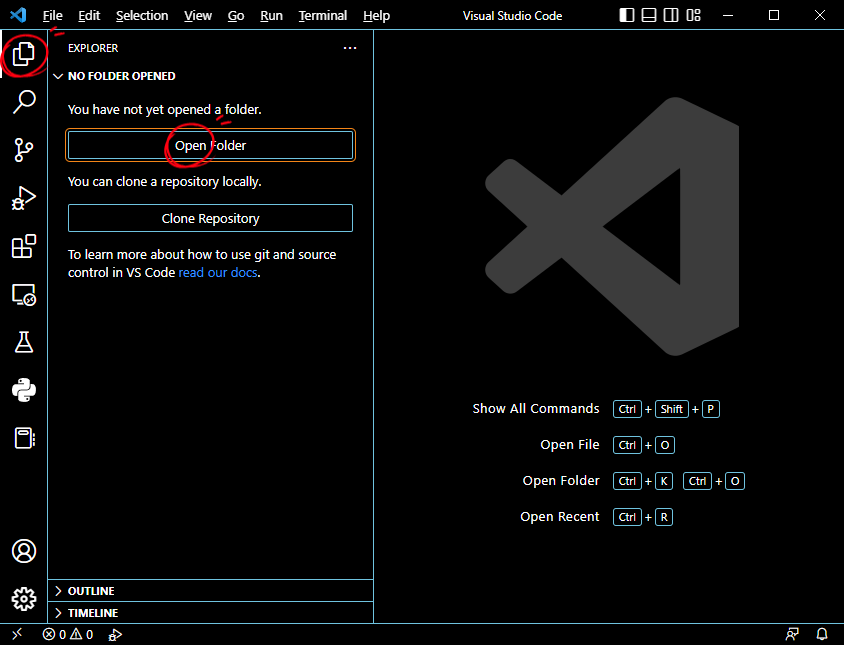Viewport: 844px width, 645px height.
Task: Click the debug start icon in status bar
Action: coord(115,635)
